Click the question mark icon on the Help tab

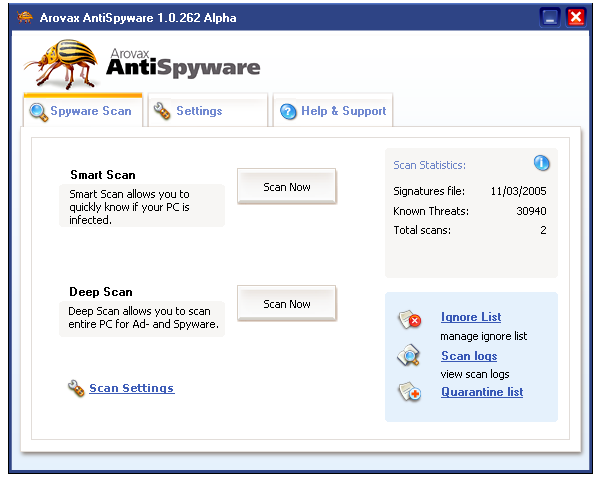pos(288,112)
